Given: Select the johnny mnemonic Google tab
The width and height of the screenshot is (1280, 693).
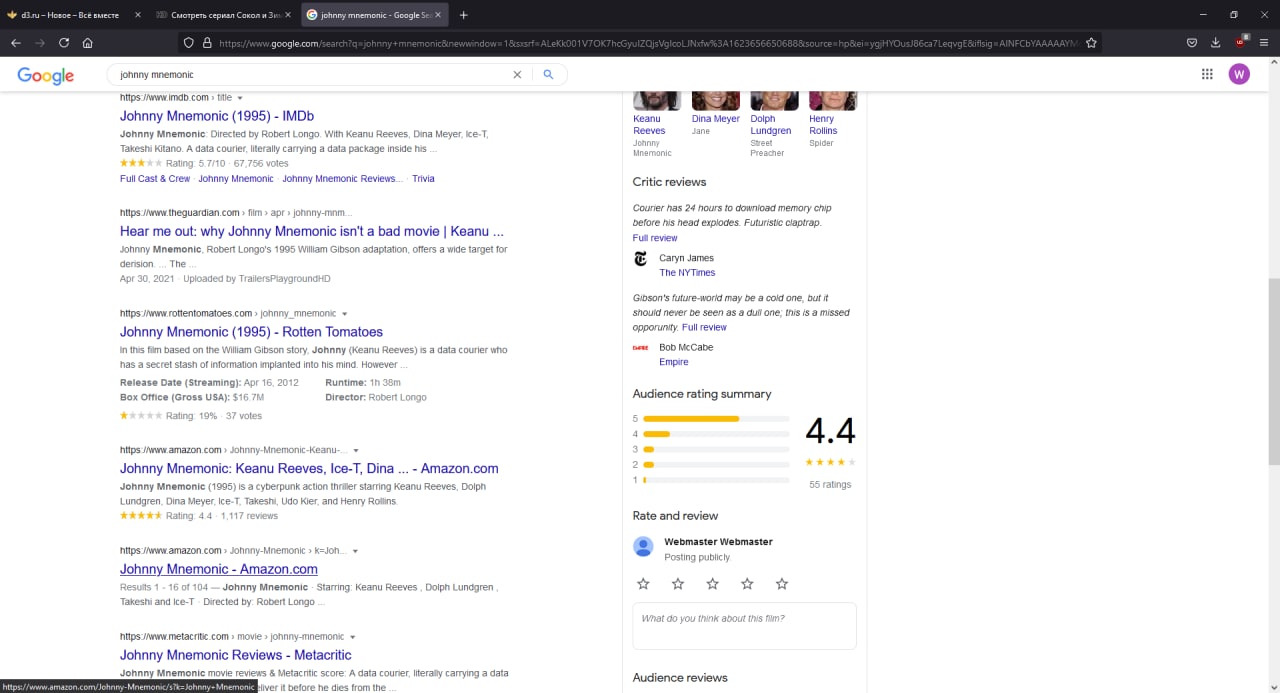Looking at the screenshot, I should click(x=374, y=15).
